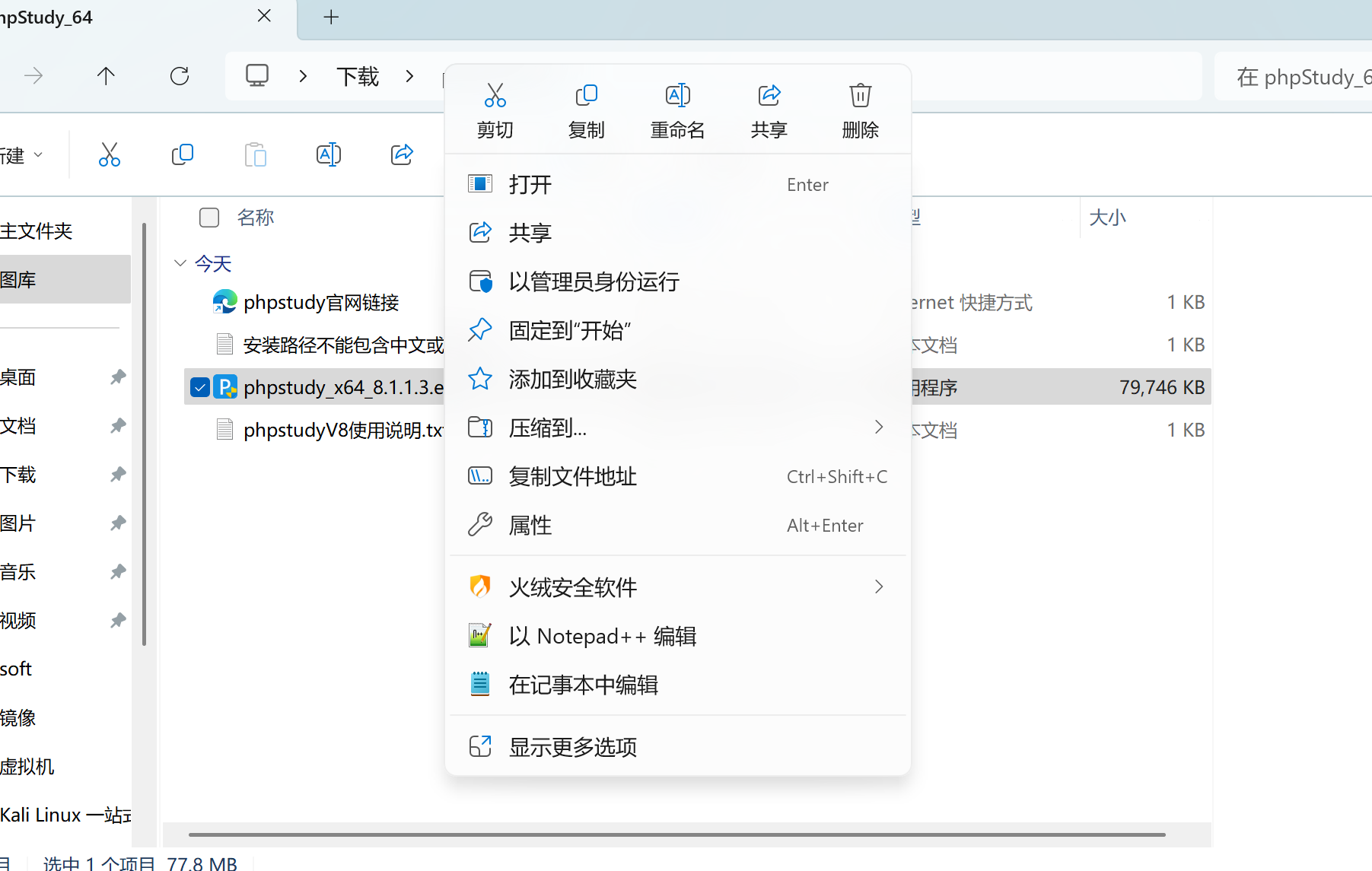Select 在记事本中编辑 entry
Viewport: 1372px width, 871px height.
click(678, 685)
